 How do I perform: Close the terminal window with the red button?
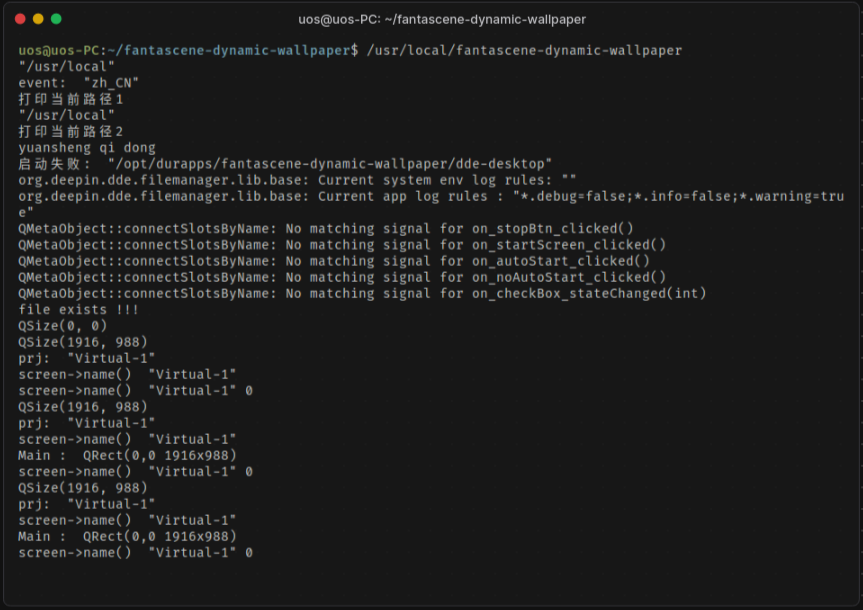(x=20, y=19)
